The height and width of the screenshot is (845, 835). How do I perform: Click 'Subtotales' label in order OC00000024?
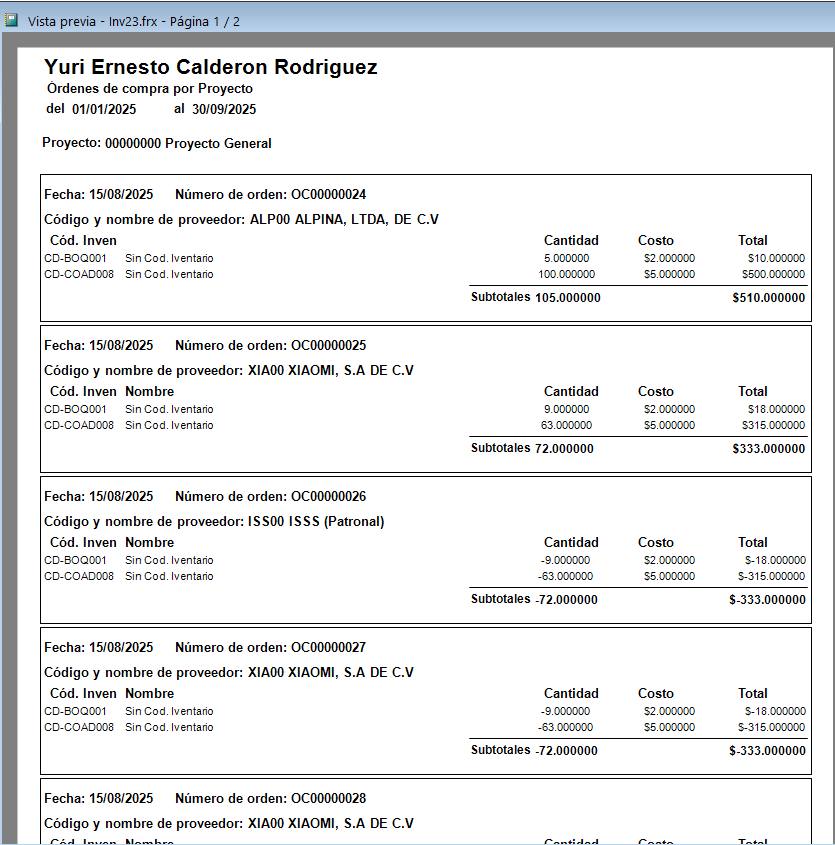501,297
